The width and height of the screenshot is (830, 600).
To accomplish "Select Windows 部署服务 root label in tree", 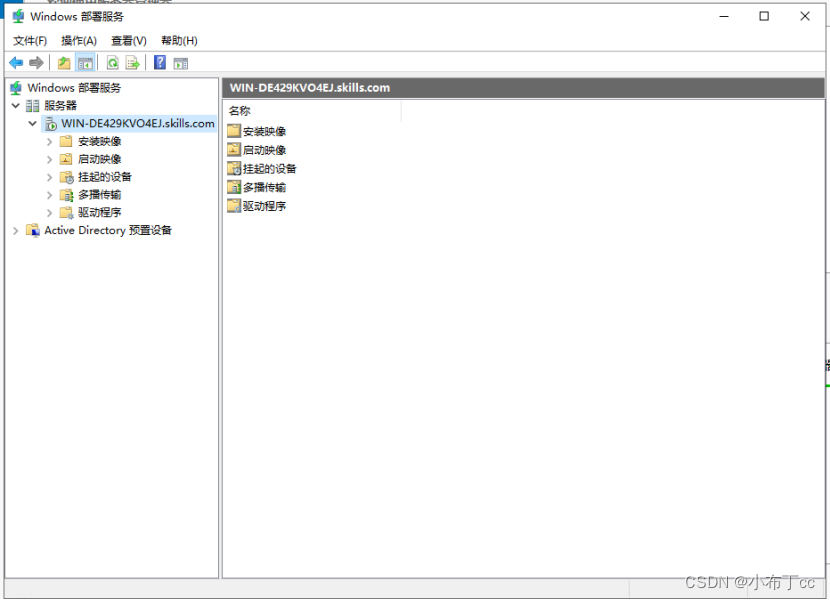I will pos(74,88).
